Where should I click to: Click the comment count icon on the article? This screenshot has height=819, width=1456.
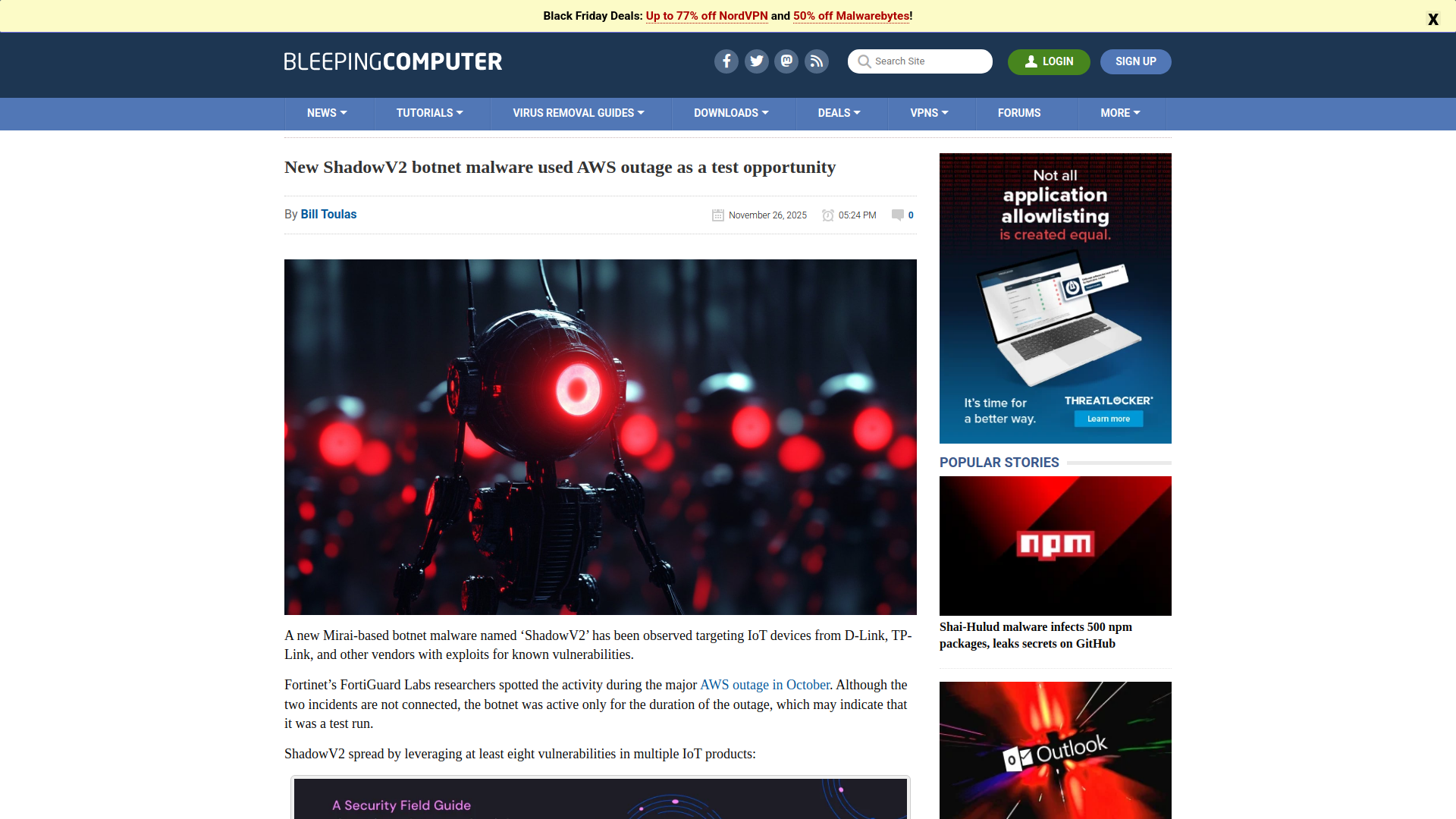(896, 215)
